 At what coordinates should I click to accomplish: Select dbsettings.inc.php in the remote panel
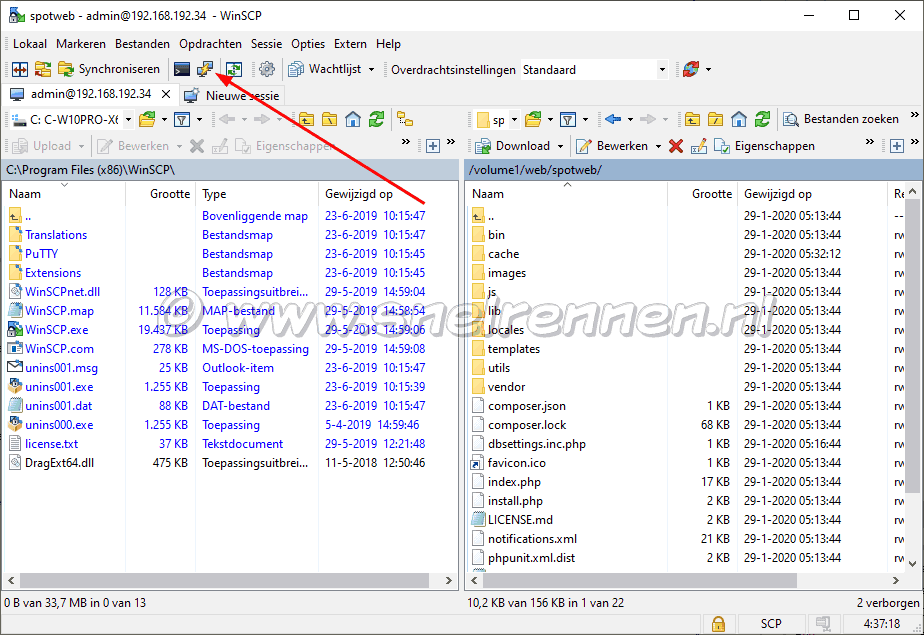pos(537,444)
